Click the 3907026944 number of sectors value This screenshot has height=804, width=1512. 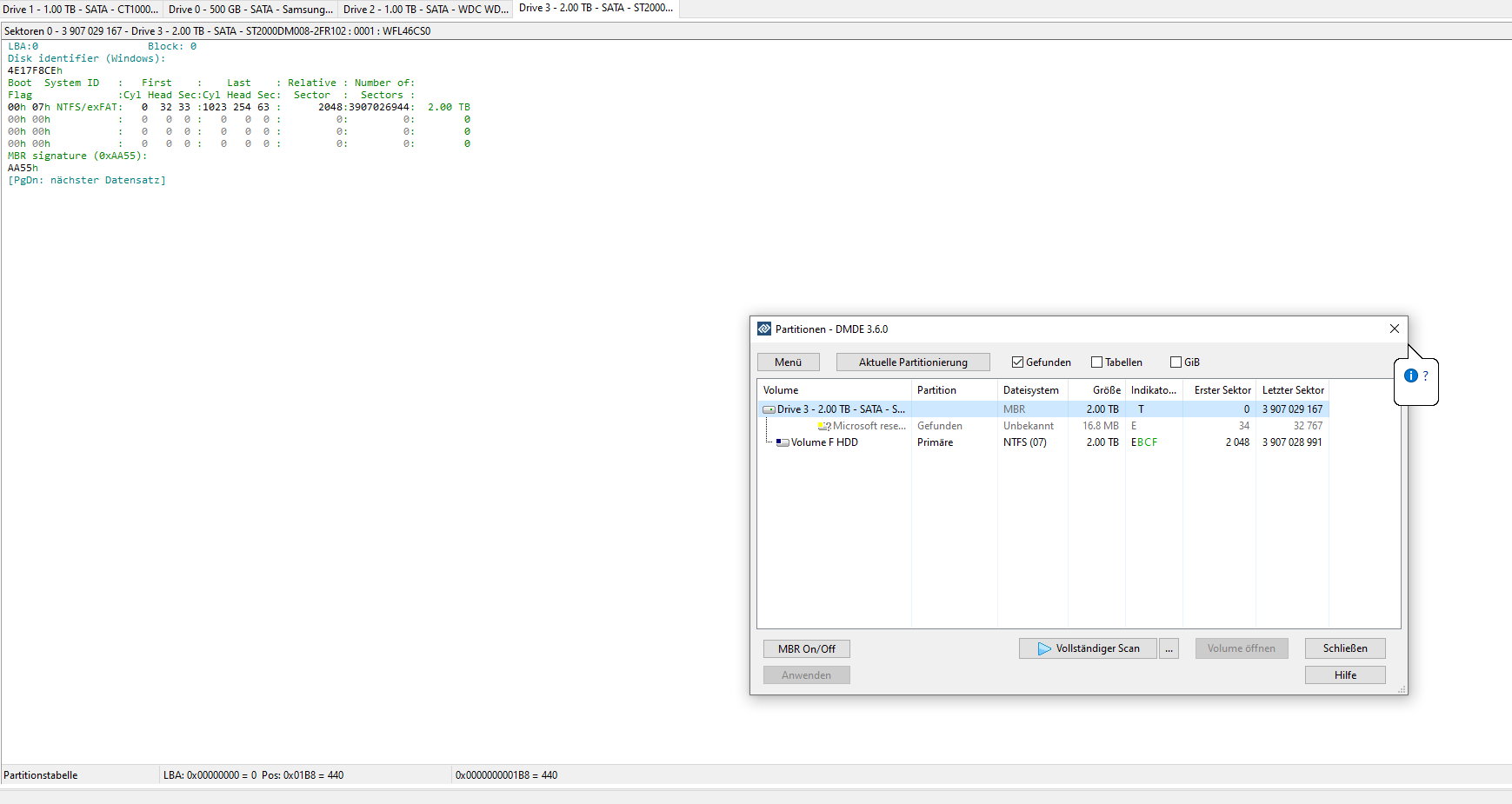pos(379,107)
